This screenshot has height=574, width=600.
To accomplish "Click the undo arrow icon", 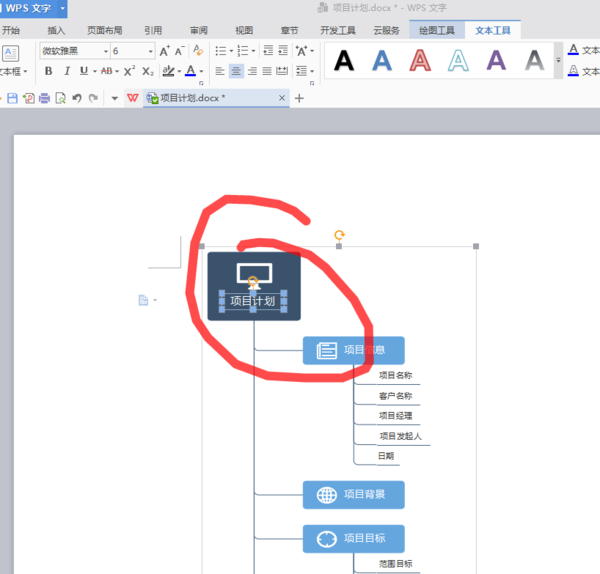I will 77,98.
